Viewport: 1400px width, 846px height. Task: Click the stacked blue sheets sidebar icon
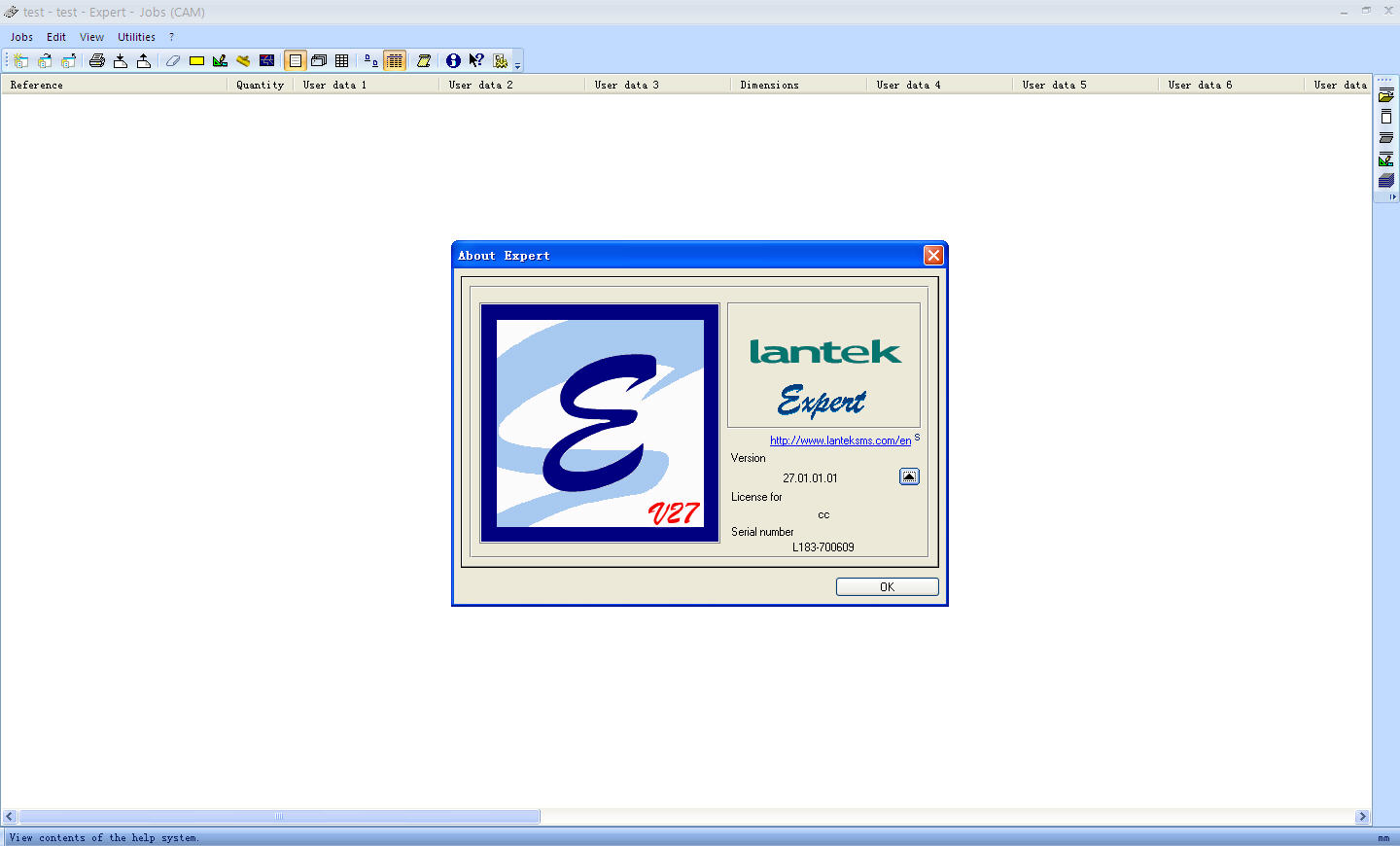point(1386,181)
